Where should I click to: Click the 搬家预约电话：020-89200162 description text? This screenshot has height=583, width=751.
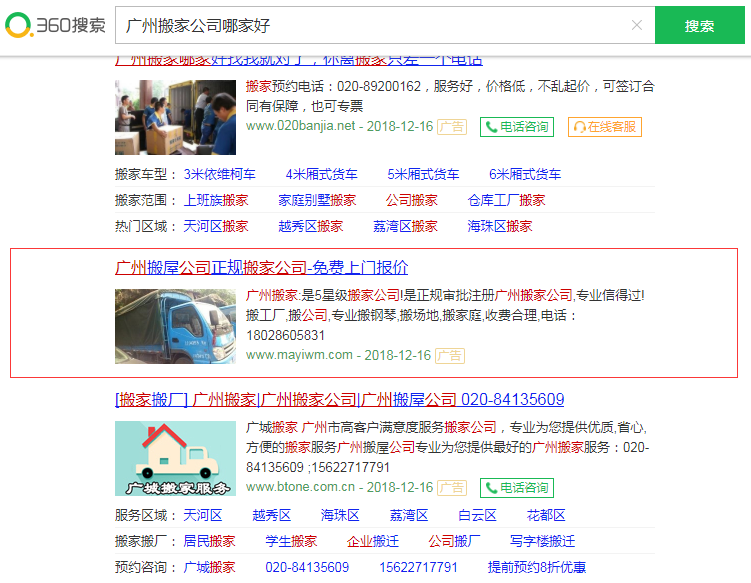point(333,86)
